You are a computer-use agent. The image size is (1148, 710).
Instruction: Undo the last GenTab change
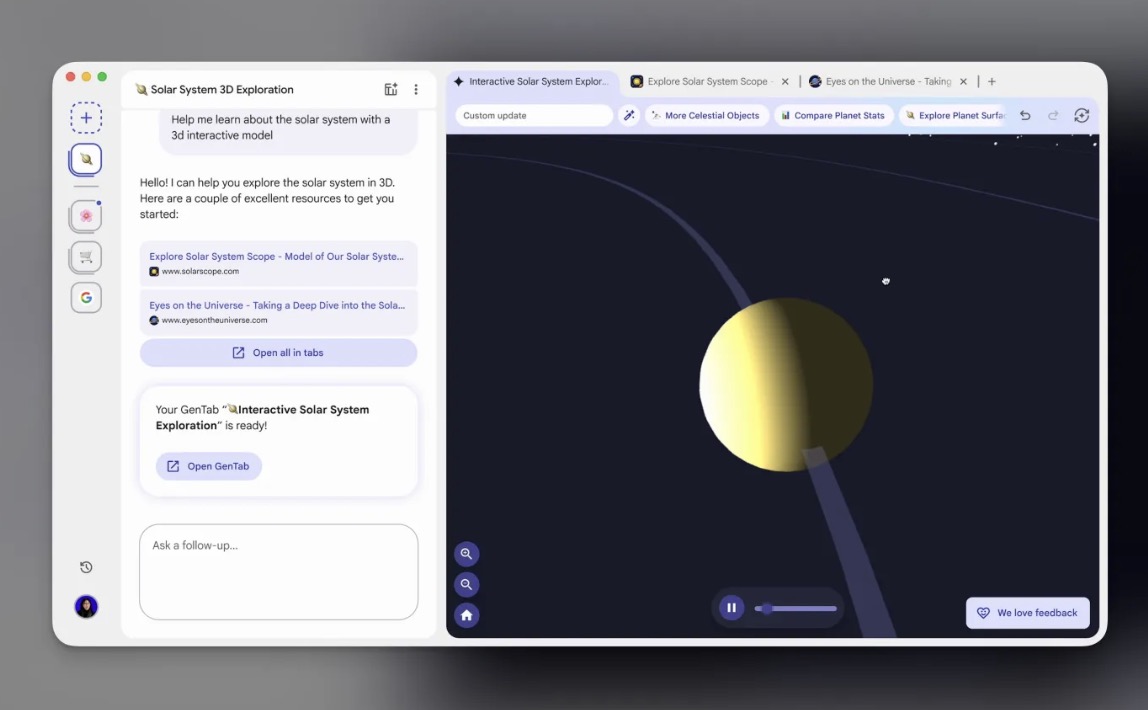coord(1024,115)
